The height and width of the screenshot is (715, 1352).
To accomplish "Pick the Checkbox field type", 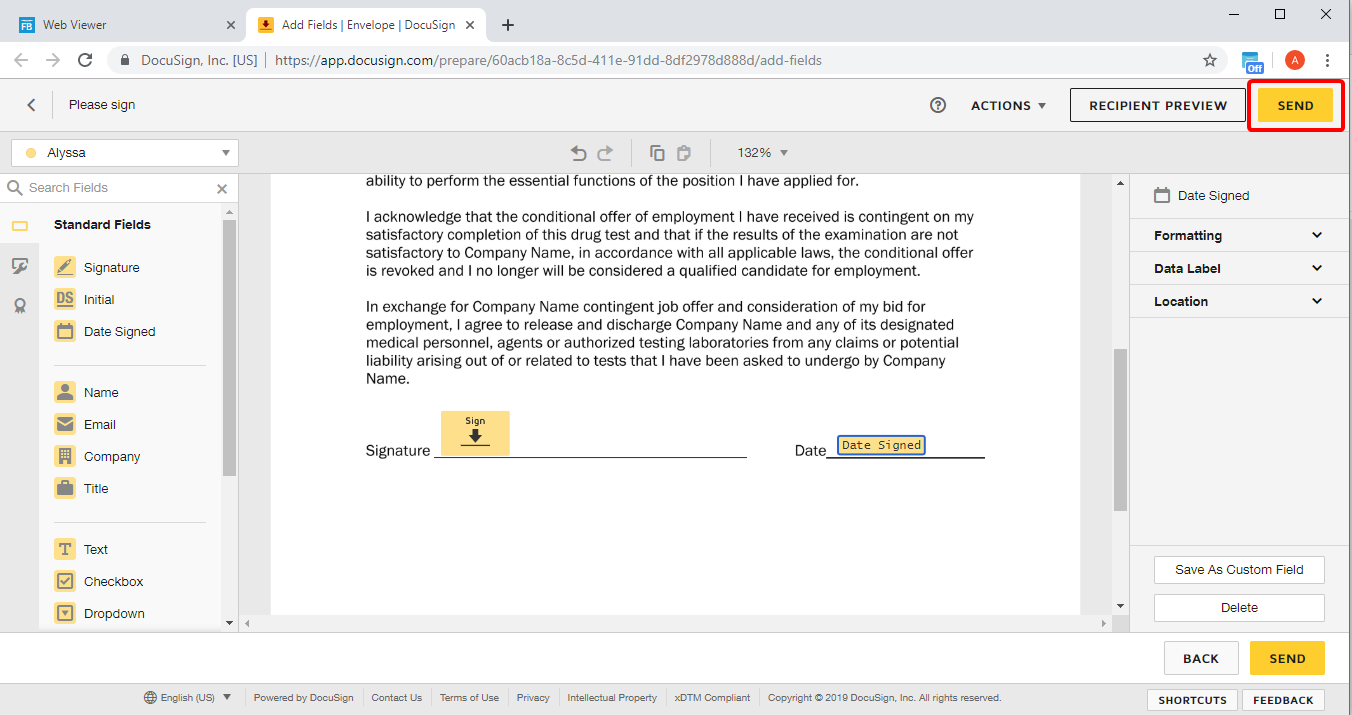I will (x=113, y=581).
